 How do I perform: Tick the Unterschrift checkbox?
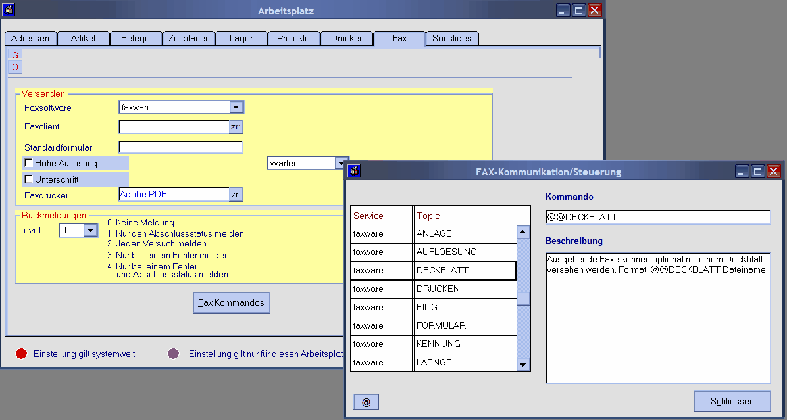click(29, 179)
